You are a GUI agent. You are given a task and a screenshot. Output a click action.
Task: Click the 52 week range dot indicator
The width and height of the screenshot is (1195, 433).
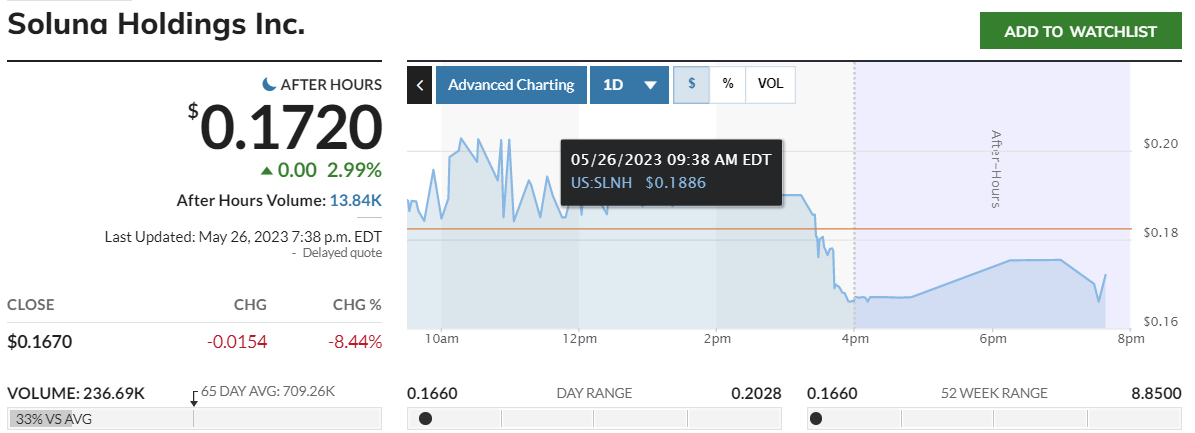pyautogui.click(x=816, y=418)
